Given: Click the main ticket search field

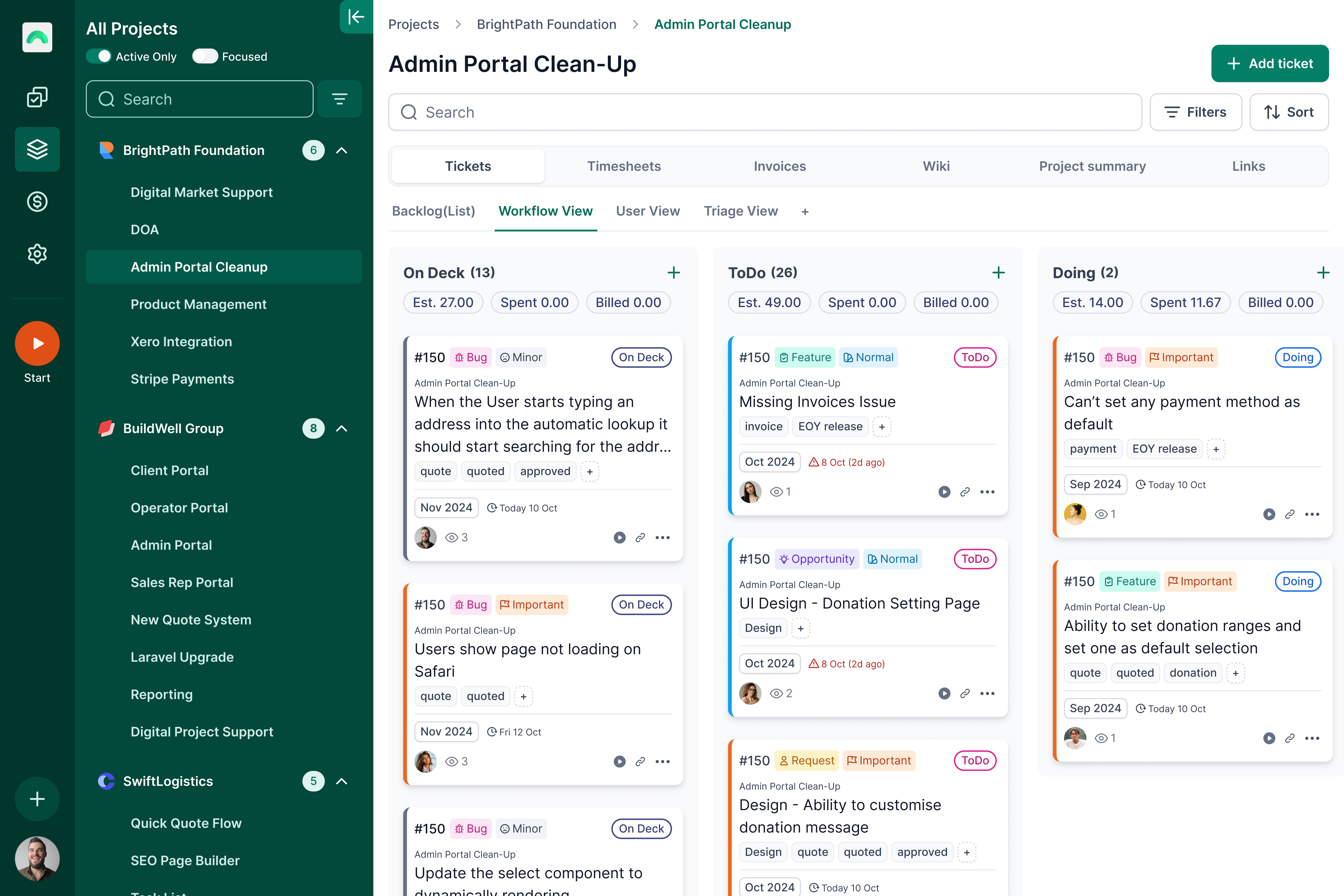Looking at the screenshot, I should point(765,112).
